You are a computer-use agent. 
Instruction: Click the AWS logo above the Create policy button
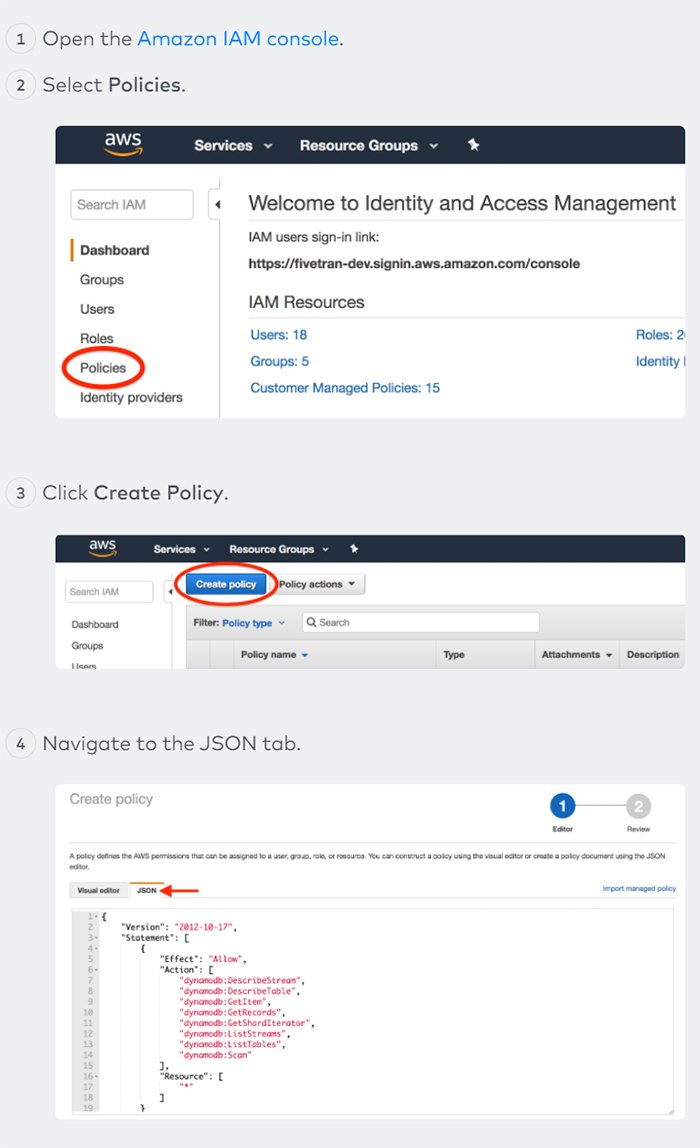103,548
